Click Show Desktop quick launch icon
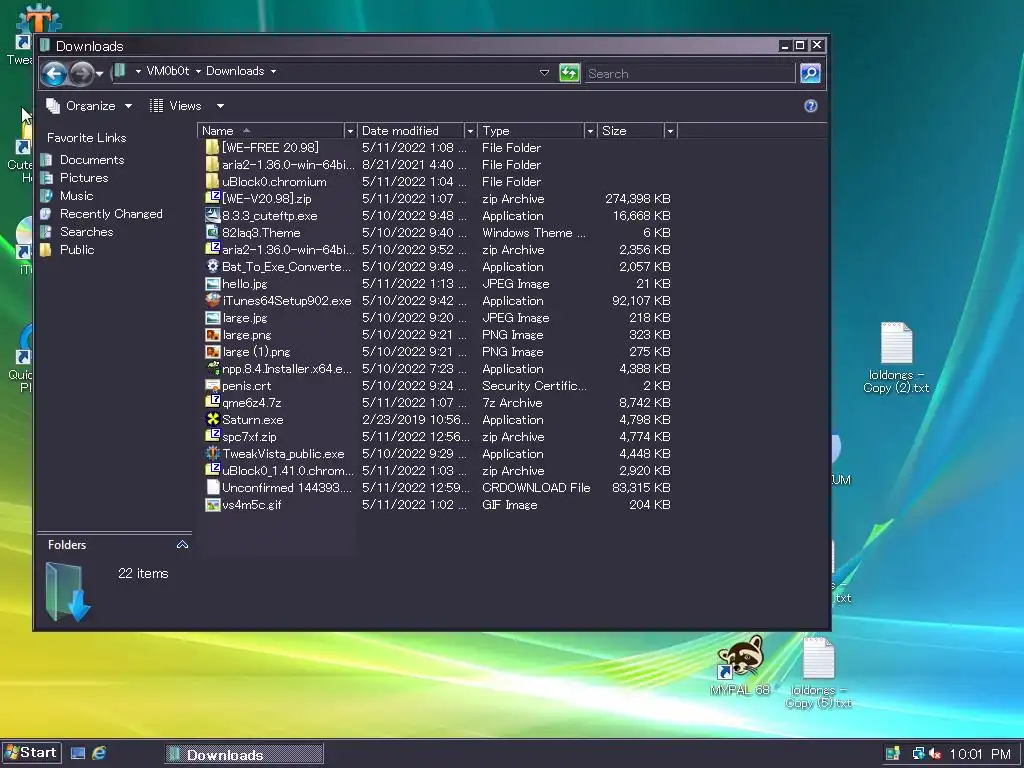This screenshot has width=1024, height=768. [x=78, y=753]
